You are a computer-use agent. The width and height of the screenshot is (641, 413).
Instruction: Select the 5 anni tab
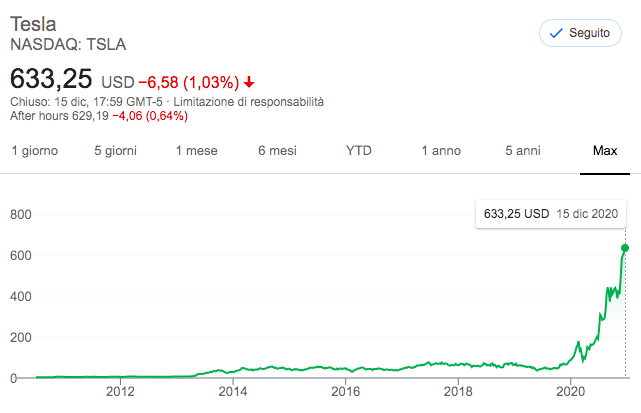[522, 151]
